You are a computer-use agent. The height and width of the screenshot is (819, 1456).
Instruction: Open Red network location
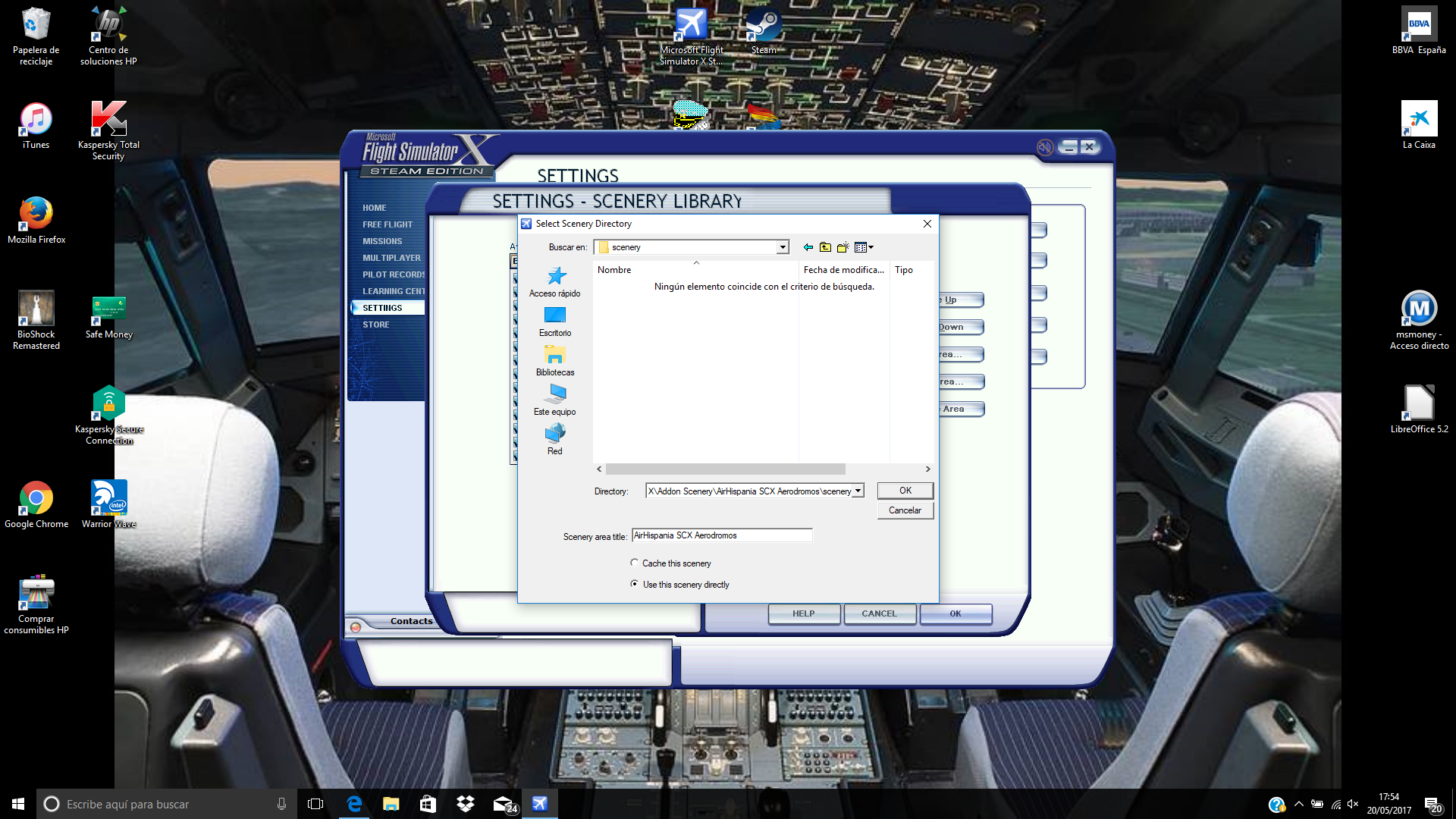point(555,440)
